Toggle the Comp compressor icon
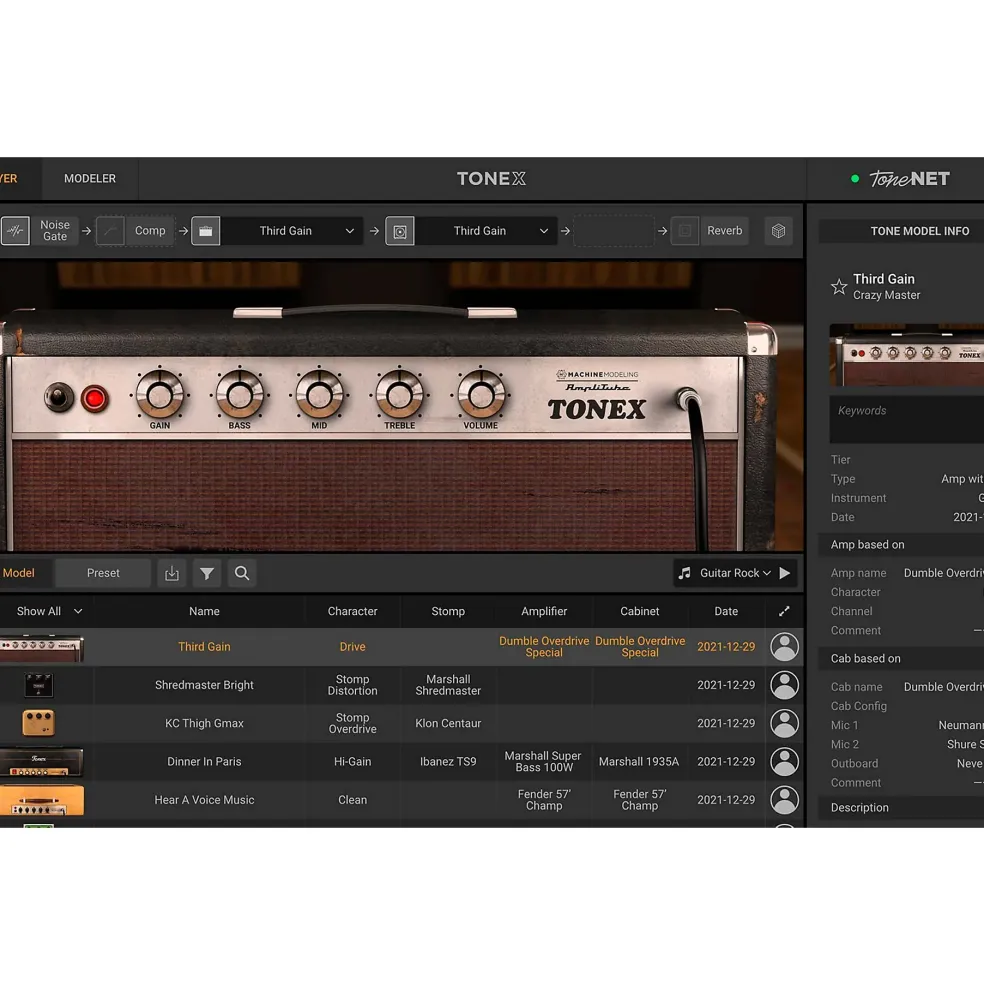This screenshot has height=985, width=984. [110, 231]
